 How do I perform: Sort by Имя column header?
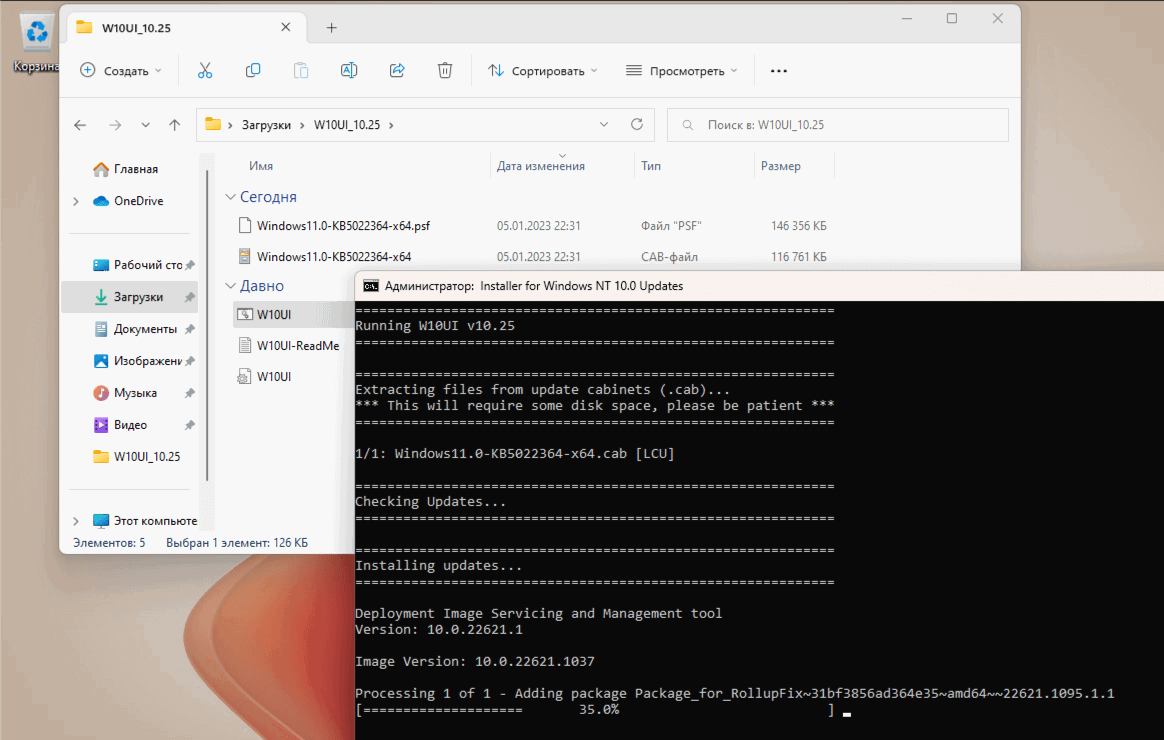261,166
